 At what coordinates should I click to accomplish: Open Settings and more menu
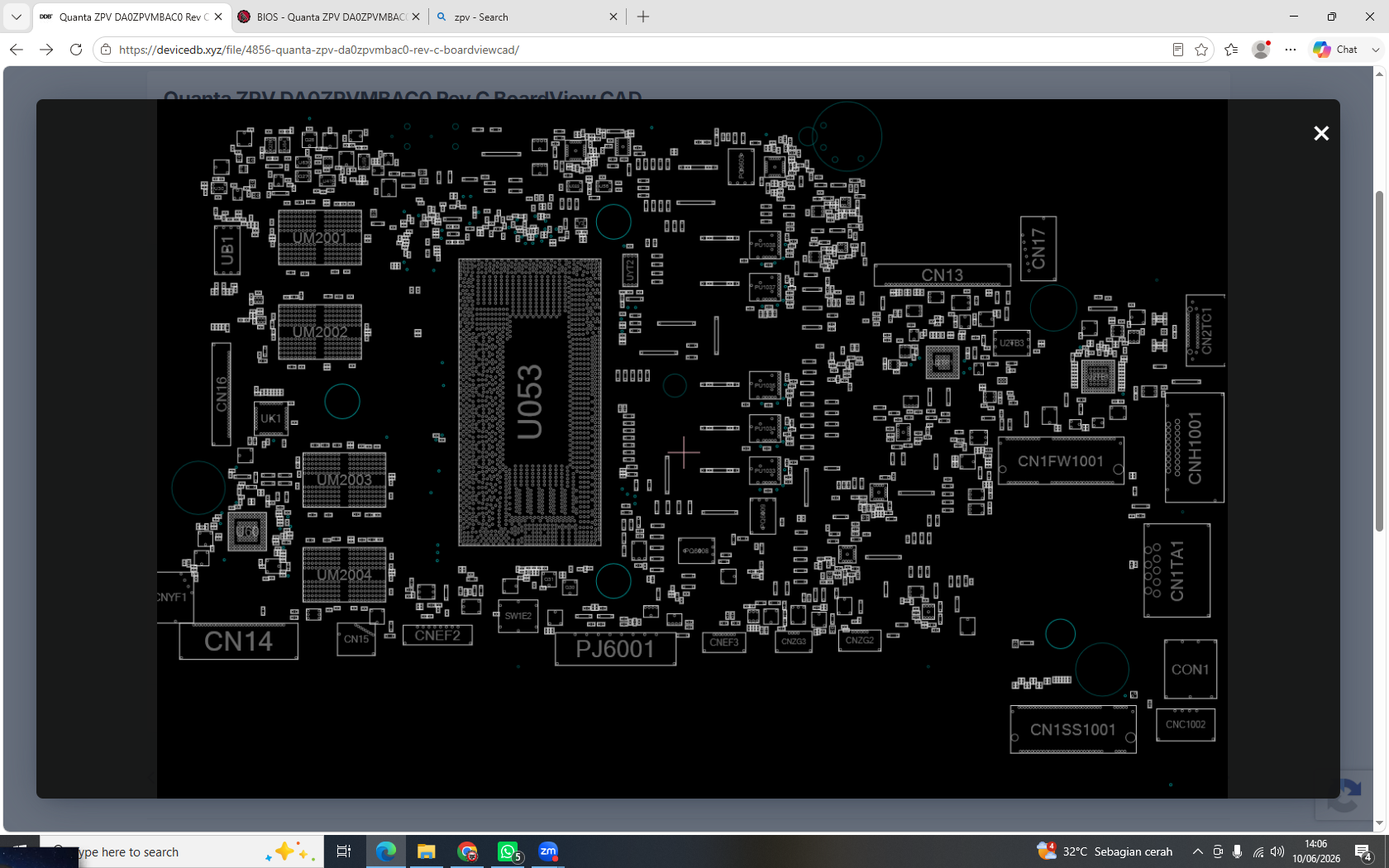coord(1291,50)
